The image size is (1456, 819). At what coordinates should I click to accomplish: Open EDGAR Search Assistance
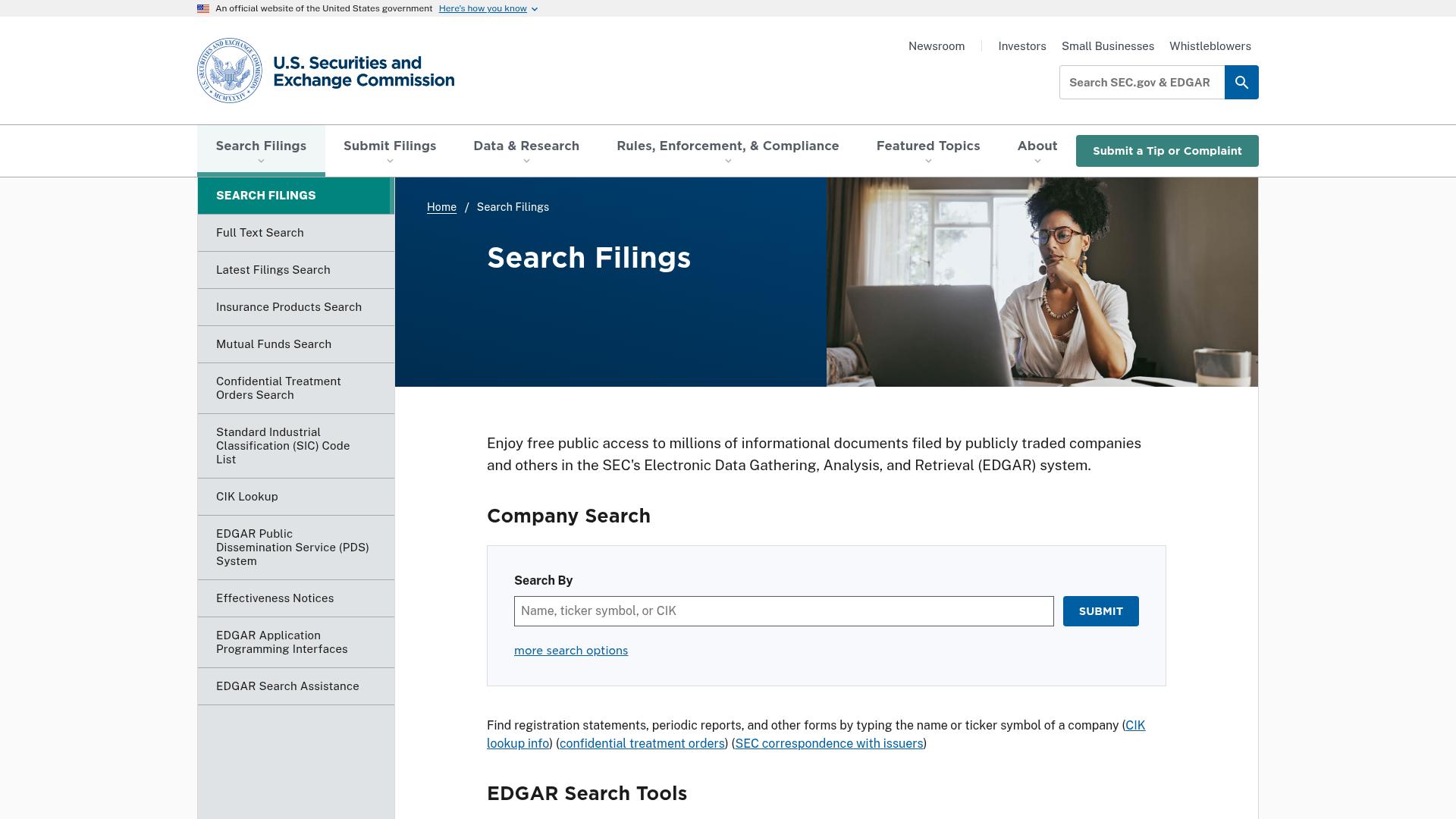(x=296, y=686)
